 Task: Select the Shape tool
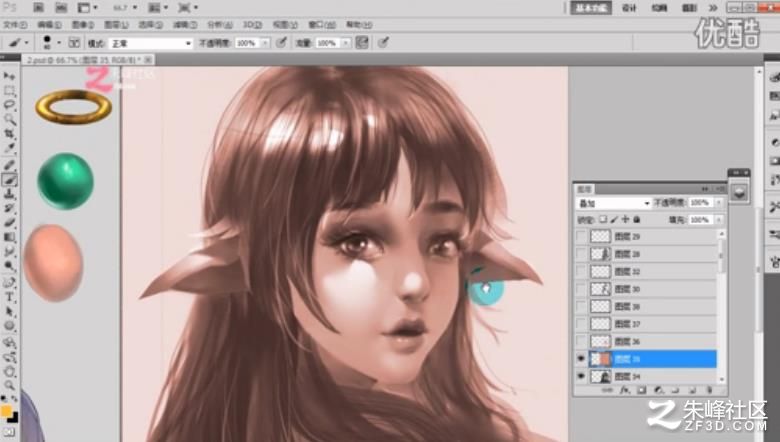click(9, 327)
